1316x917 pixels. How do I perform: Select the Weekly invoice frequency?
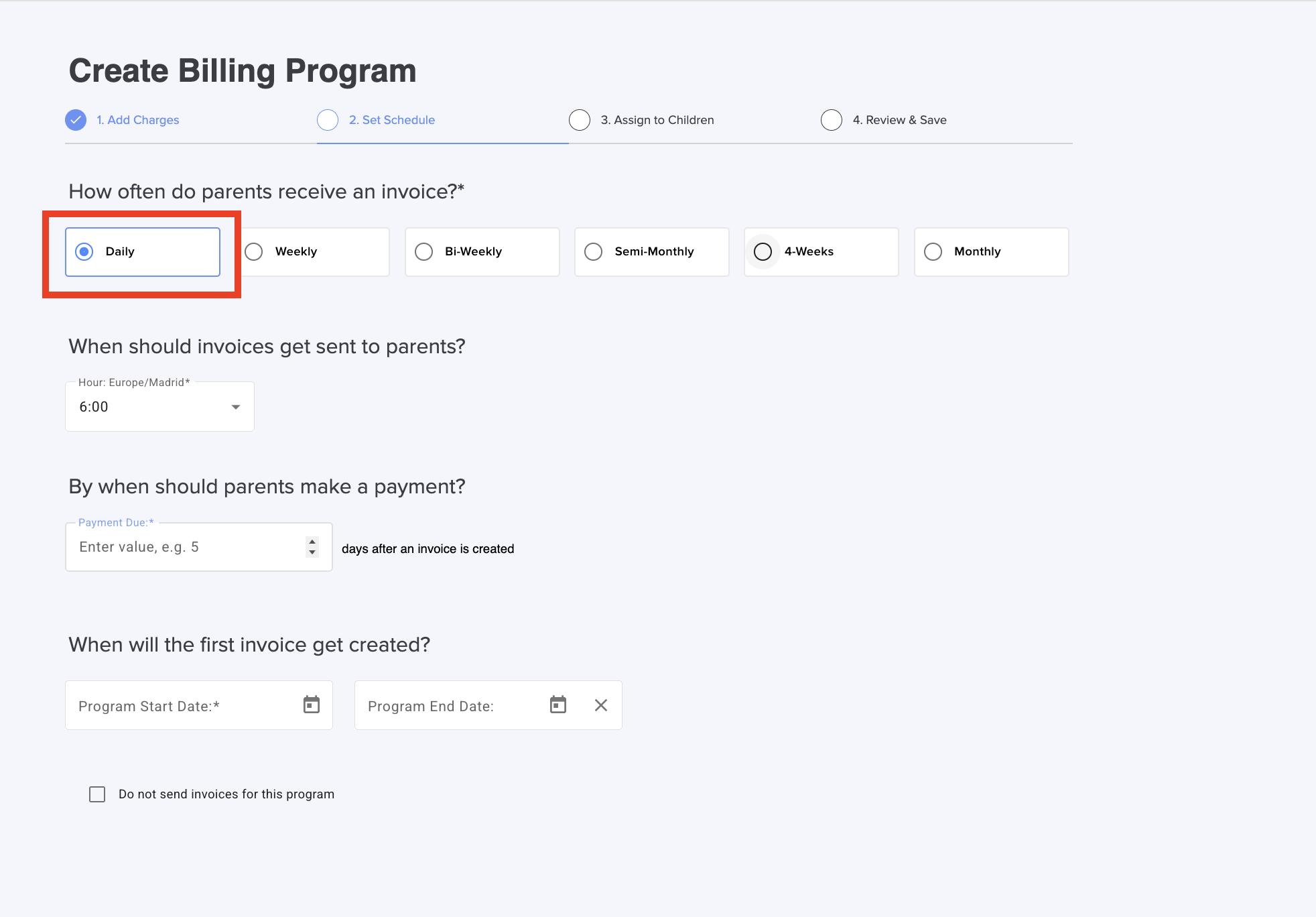pyautogui.click(x=254, y=252)
